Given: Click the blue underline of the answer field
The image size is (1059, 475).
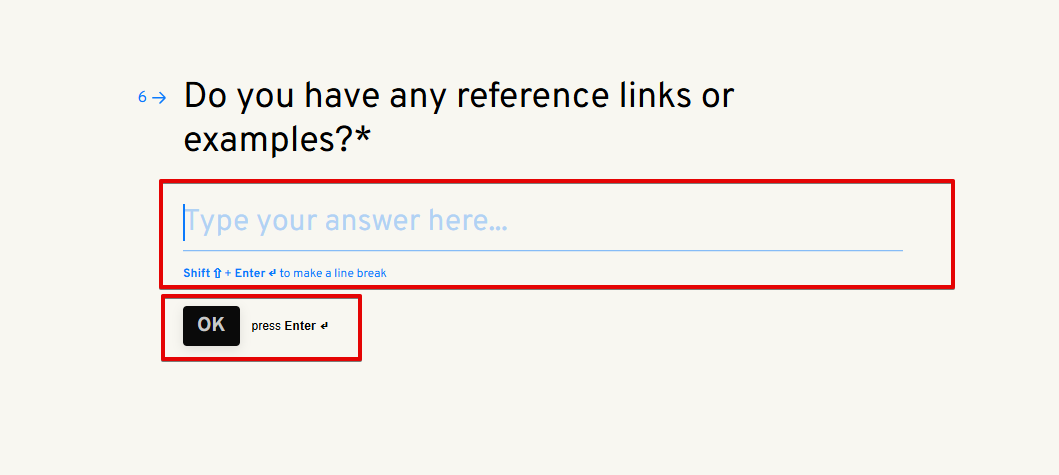Looking at the screenshot, I should [542, 250].
